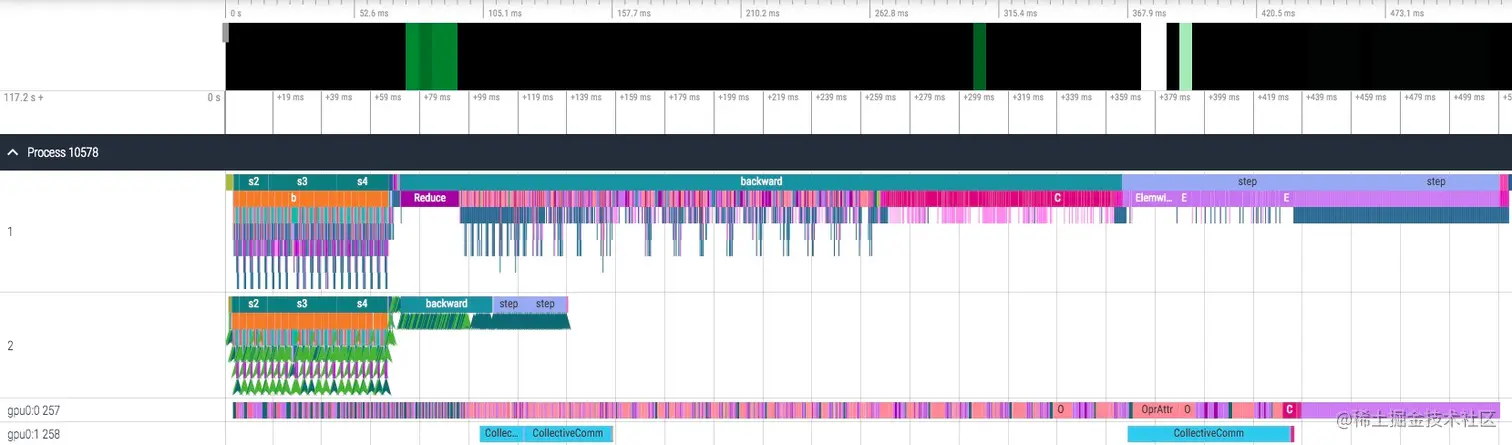Select the CollectiveComm slice near 139 ms on gpu0:1
This screenshot has height=445, width=1512.
568,433
